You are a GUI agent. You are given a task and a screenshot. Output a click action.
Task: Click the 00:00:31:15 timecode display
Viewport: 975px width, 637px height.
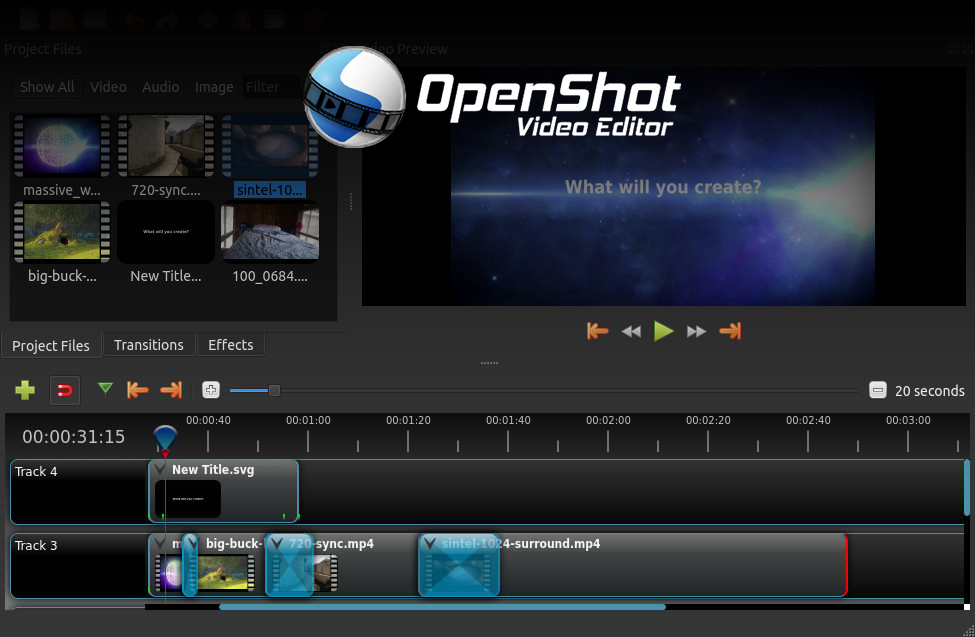(x=73, y=437)
